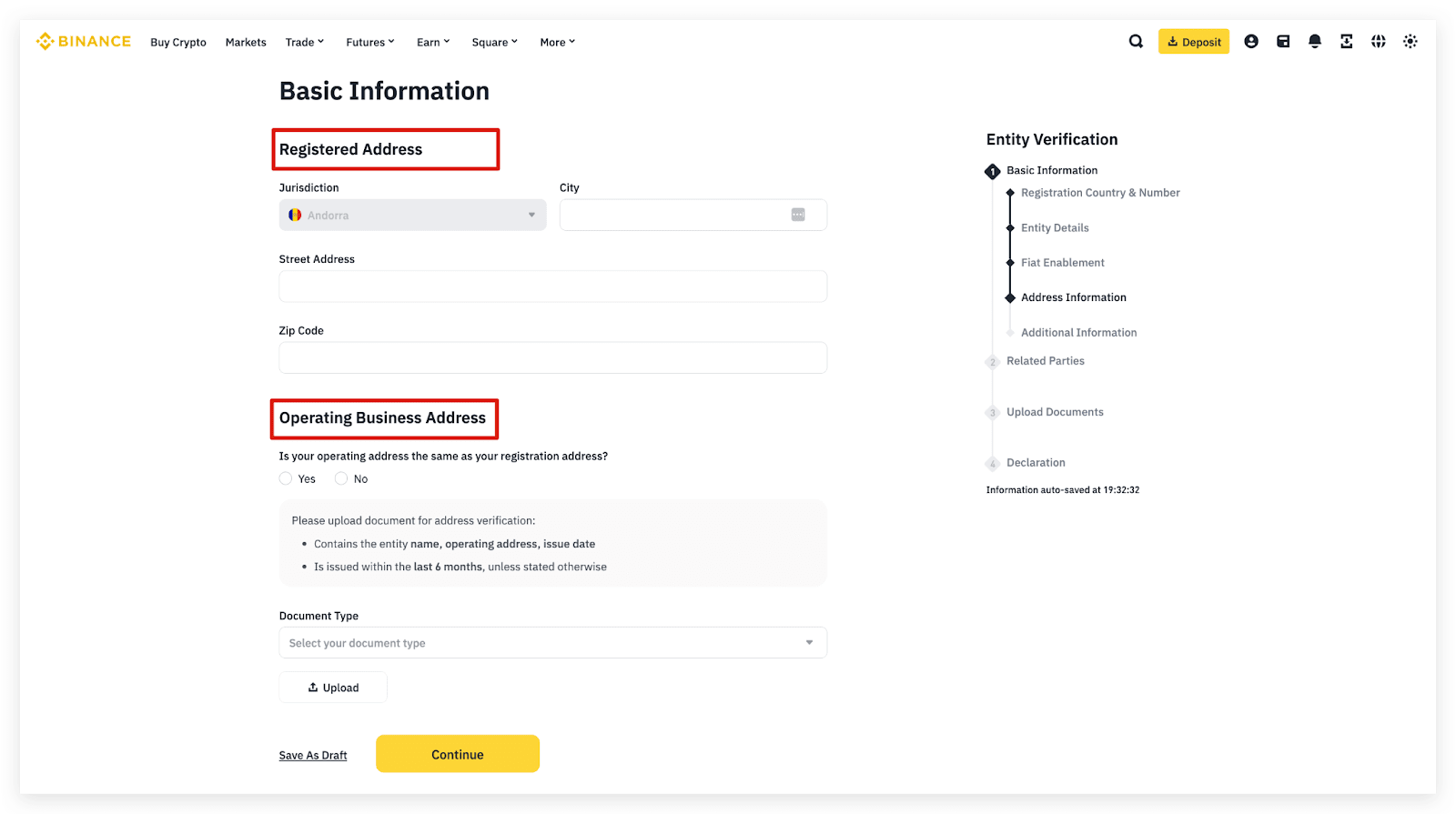Open the notifications bell
The image size is (1456, 814).
point(1315,41)
